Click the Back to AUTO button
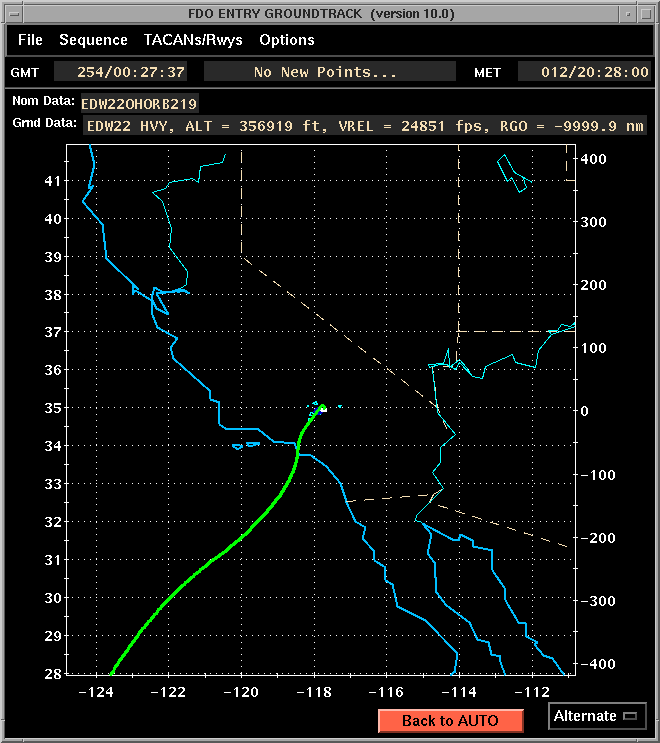This screenshot has width=660, height=743. tap(451, 721)
